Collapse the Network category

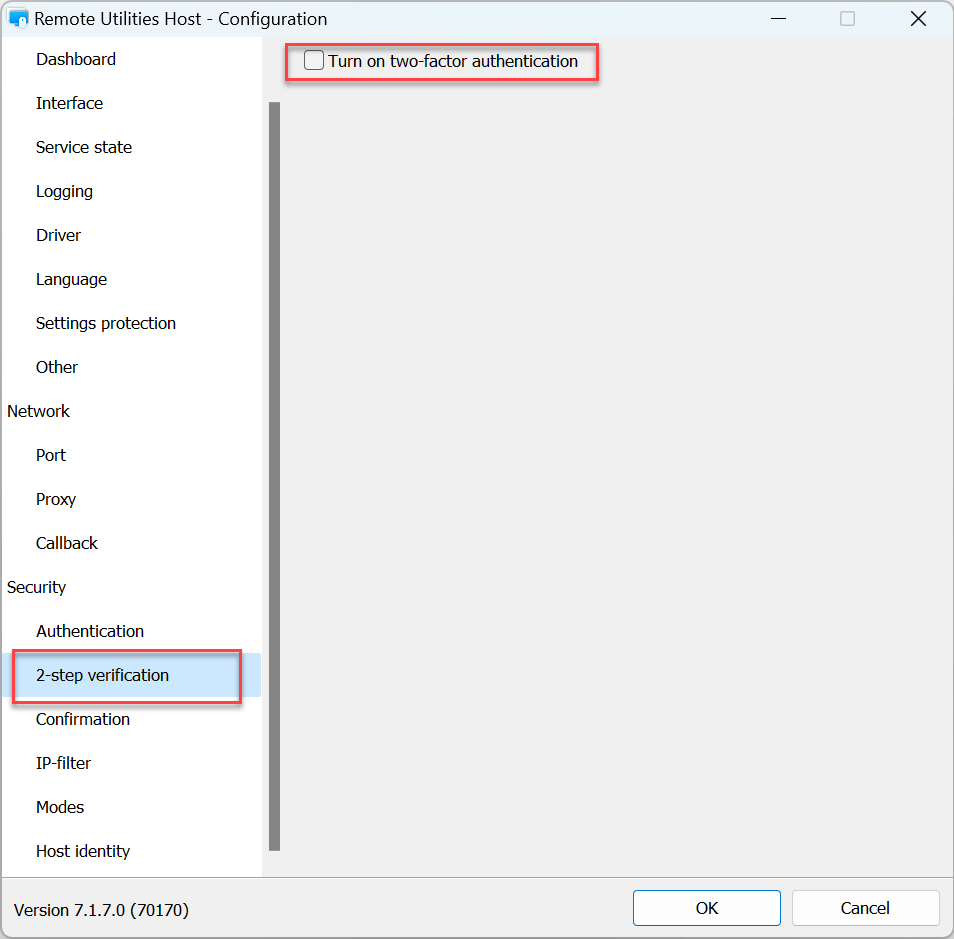pyautogui.click(x=39, y=411)
